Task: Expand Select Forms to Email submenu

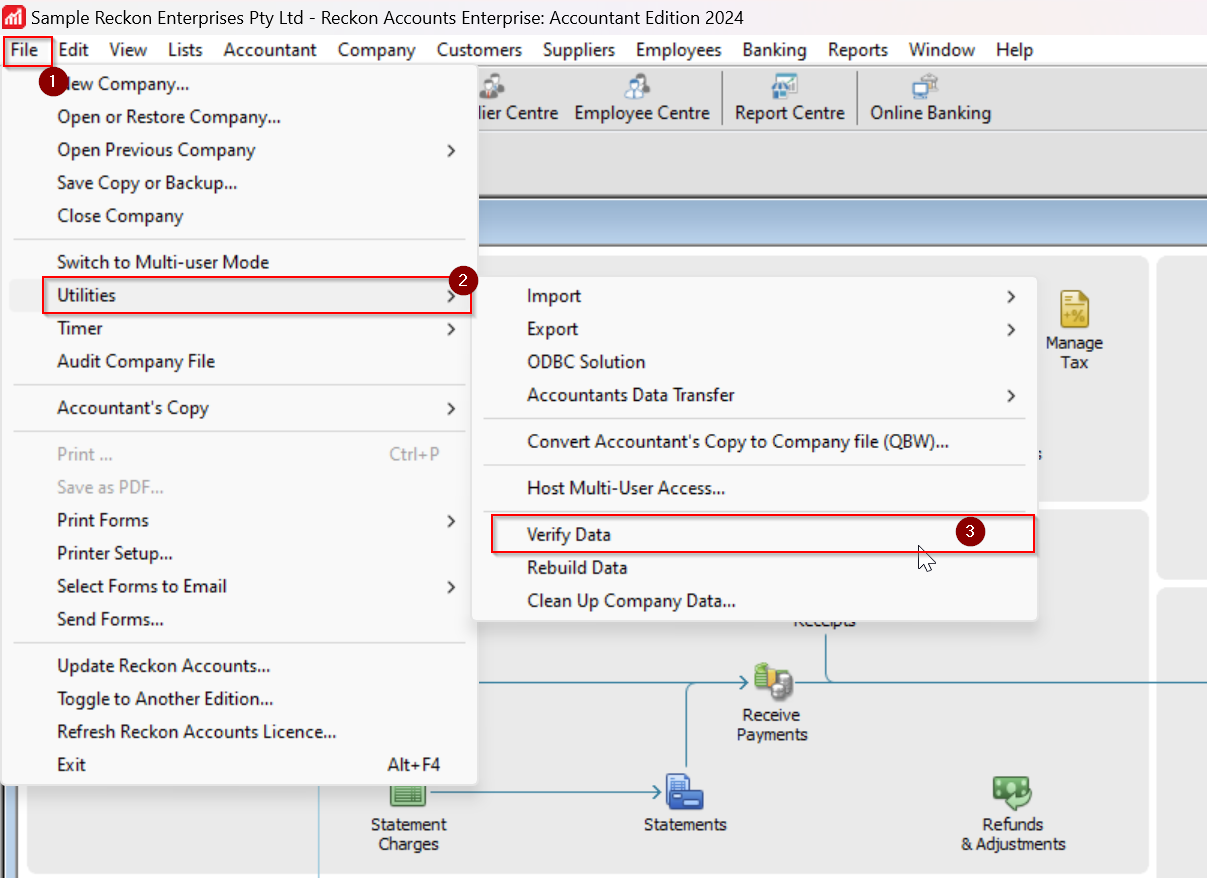Action: click(240, 586)
